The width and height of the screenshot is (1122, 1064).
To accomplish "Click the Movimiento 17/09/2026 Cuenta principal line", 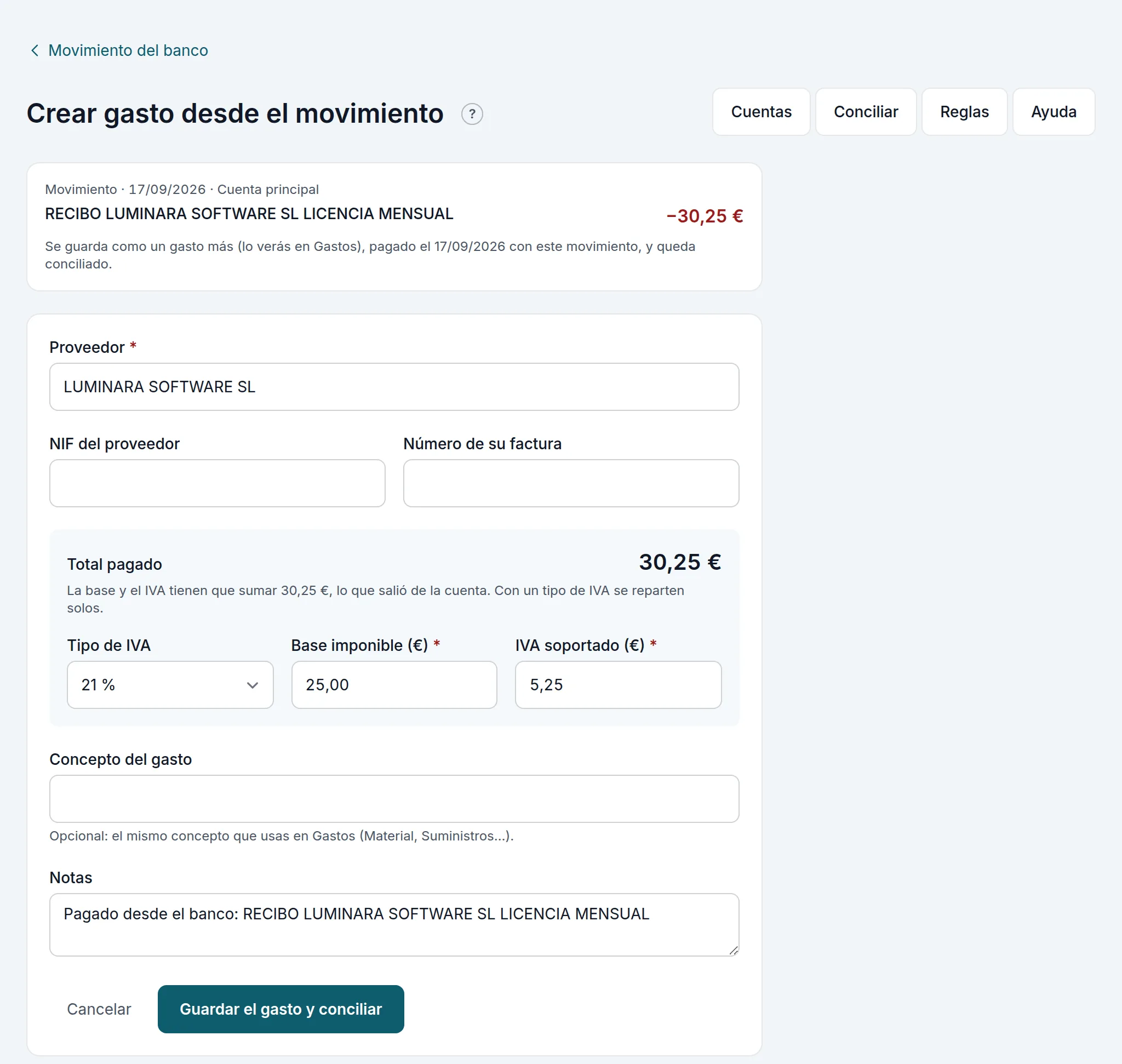I will pos(181,190).
